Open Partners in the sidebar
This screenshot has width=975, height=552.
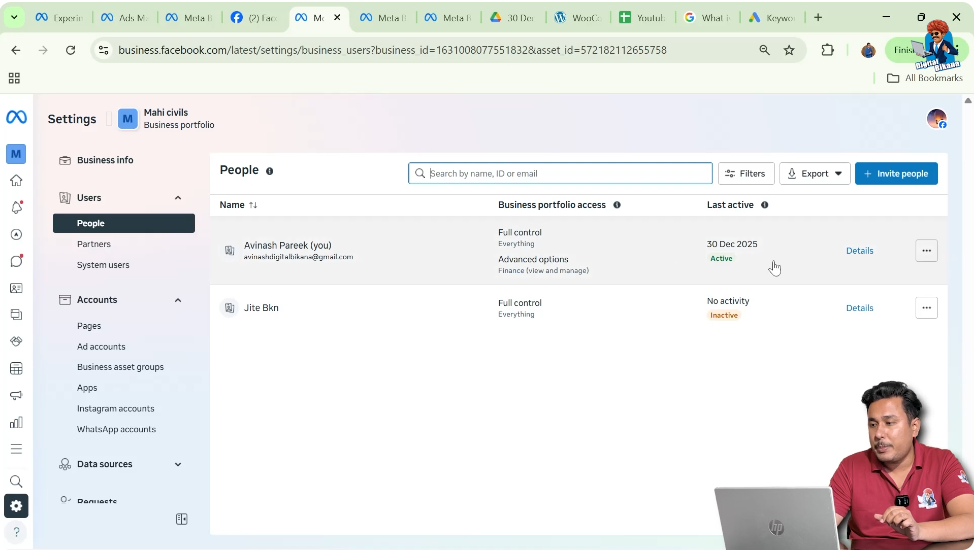(x=94, y=244)
